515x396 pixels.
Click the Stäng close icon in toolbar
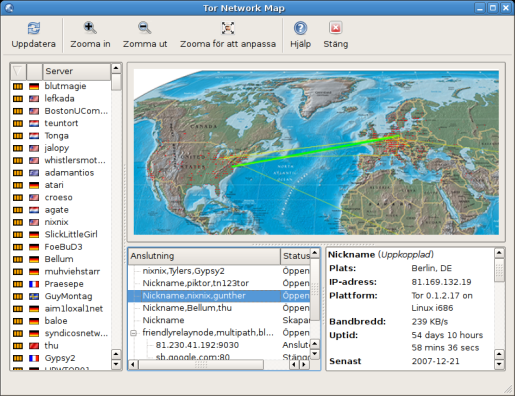click(x=335, y=28)
